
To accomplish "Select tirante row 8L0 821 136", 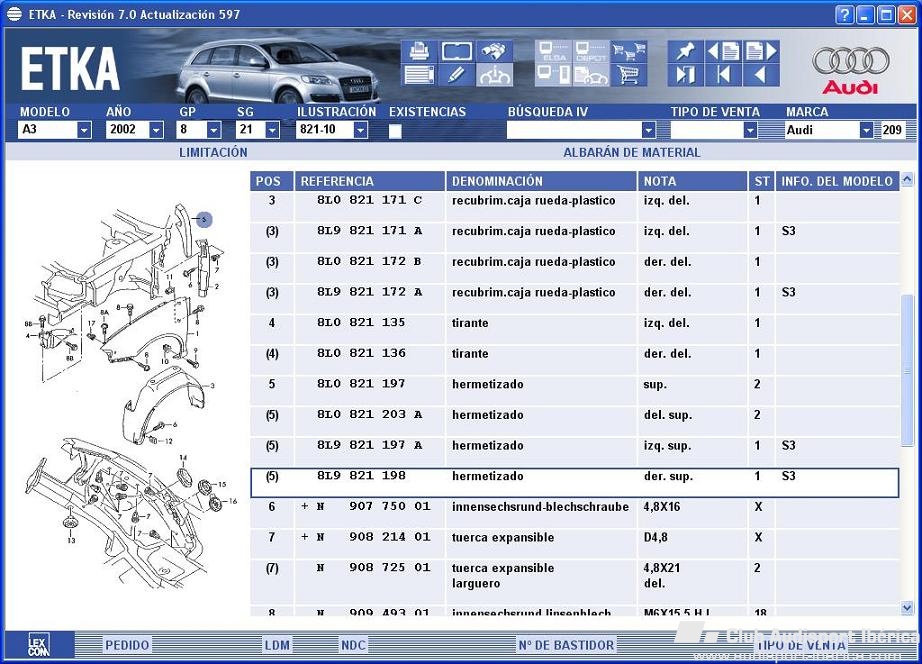I will (574, 359).
